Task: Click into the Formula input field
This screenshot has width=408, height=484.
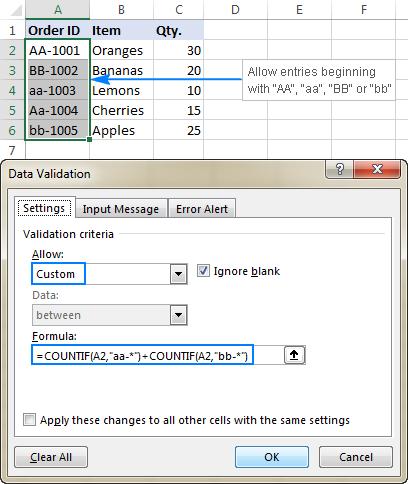Action: (158, 355)
